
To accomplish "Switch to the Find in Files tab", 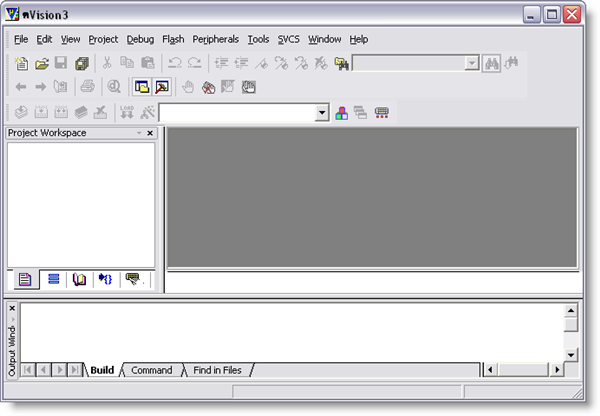I will point(217,370).
